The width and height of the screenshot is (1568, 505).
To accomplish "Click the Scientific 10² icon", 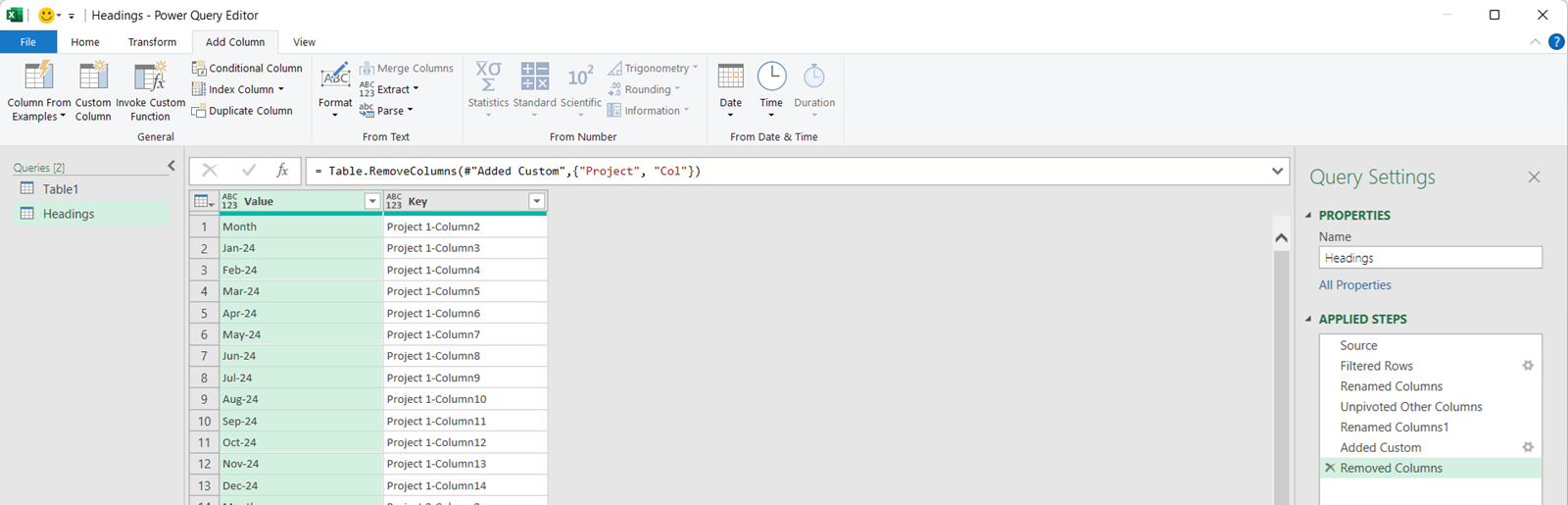I will pyautogui.click(x=580, y=76).
